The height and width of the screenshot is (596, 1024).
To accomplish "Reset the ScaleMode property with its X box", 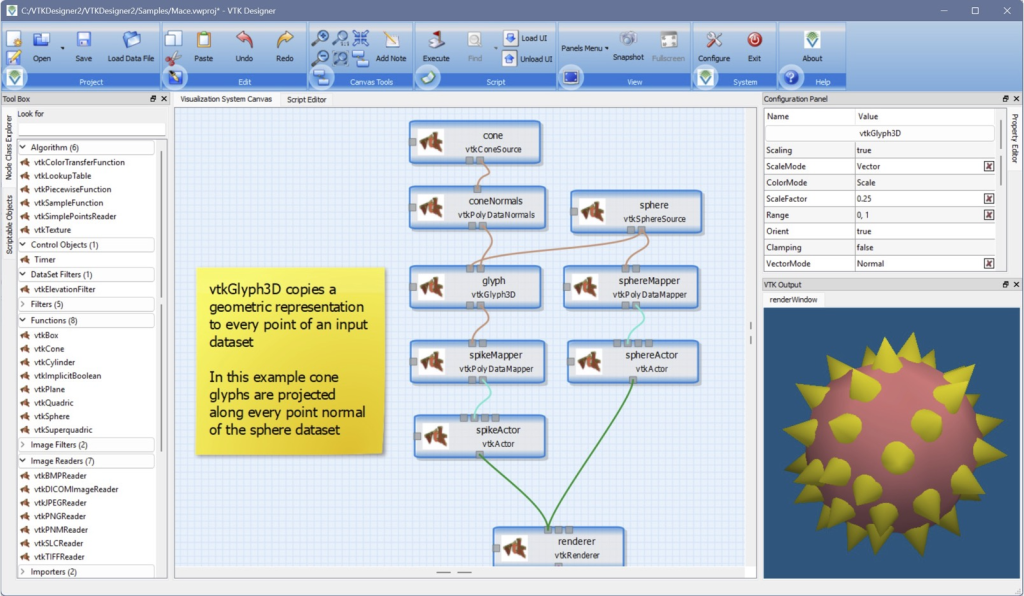I will click(988, 167).
